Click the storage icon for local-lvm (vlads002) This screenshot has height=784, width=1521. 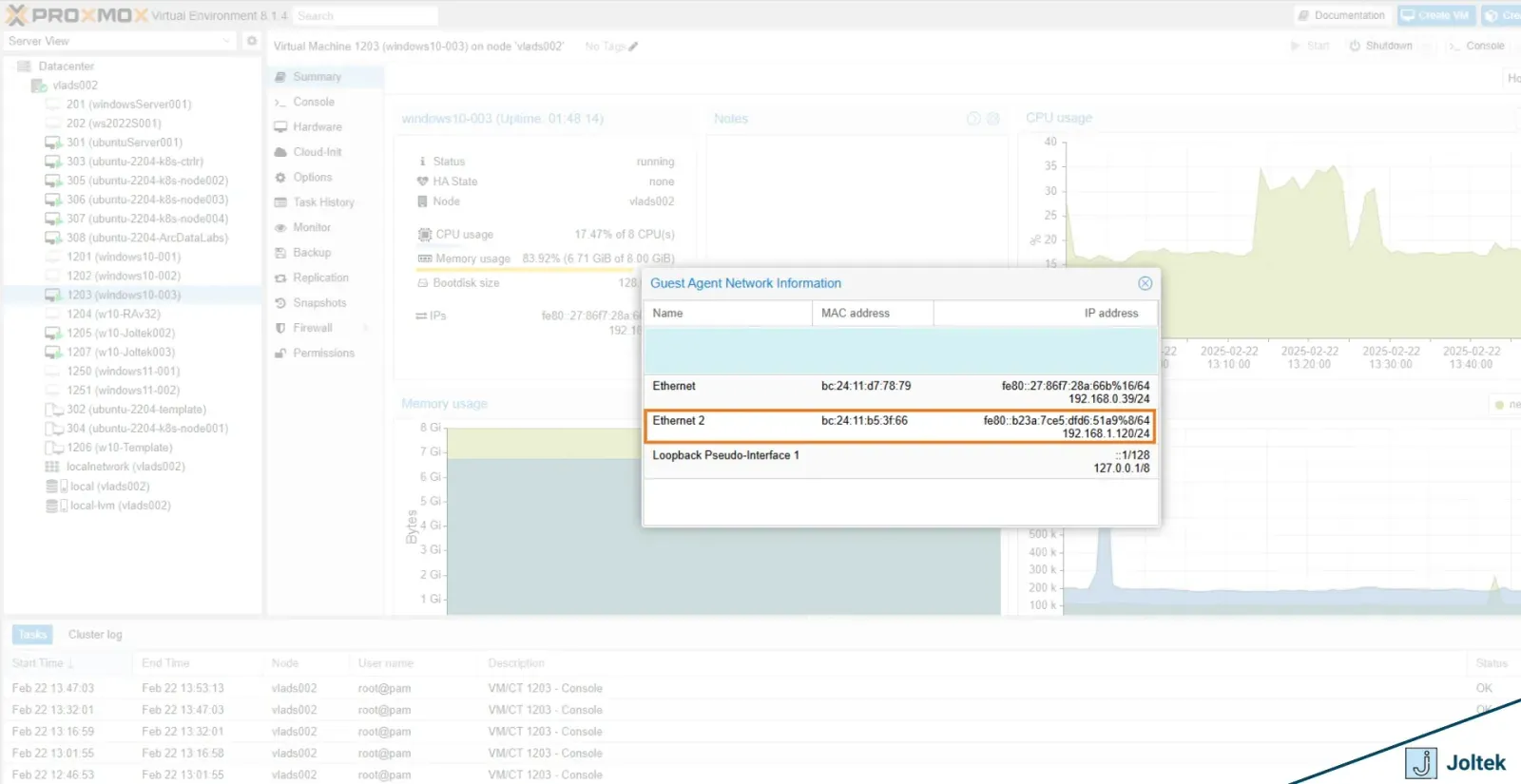[x=56, y=506]
